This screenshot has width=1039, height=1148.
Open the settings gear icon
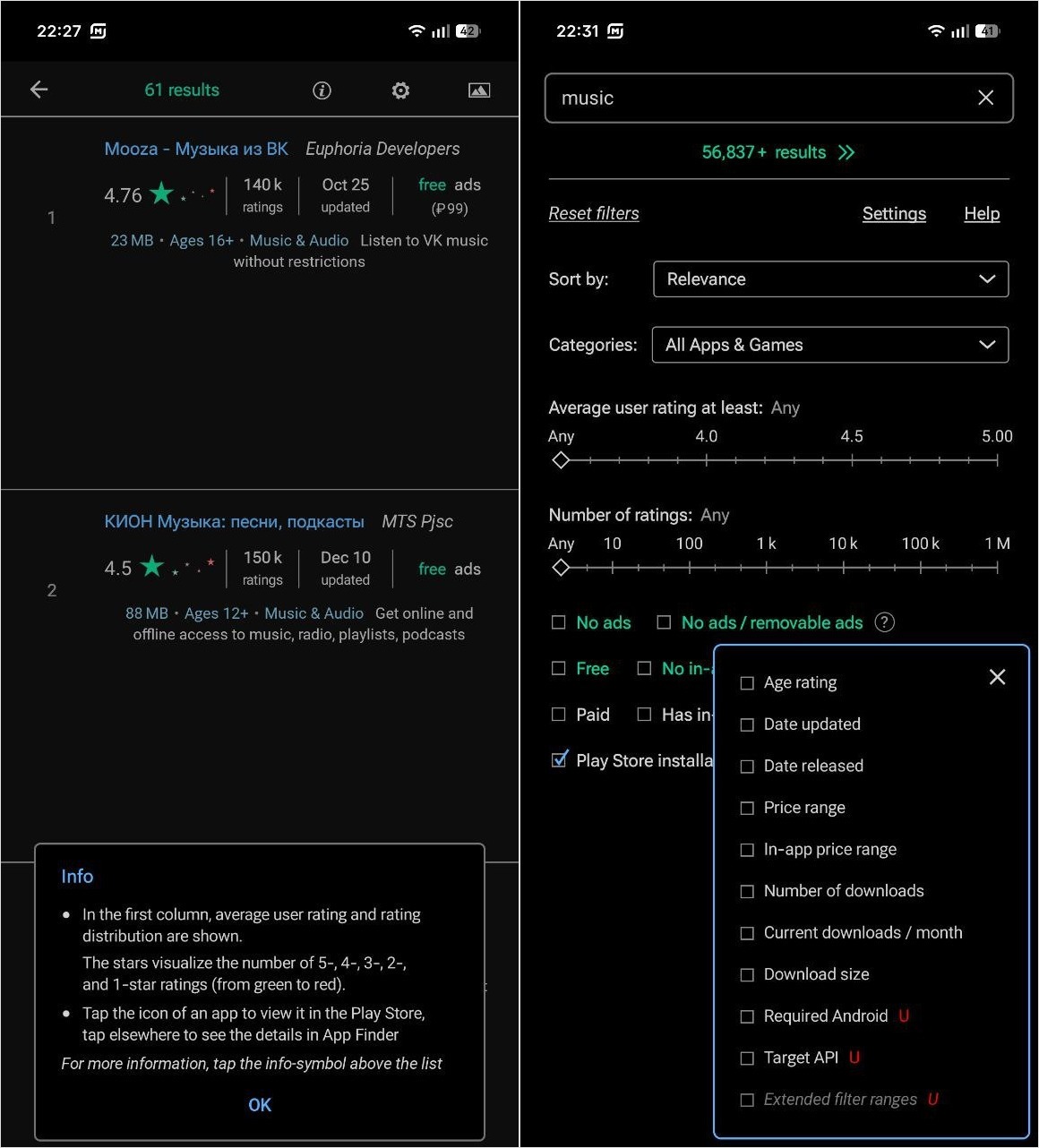(400, 90)
